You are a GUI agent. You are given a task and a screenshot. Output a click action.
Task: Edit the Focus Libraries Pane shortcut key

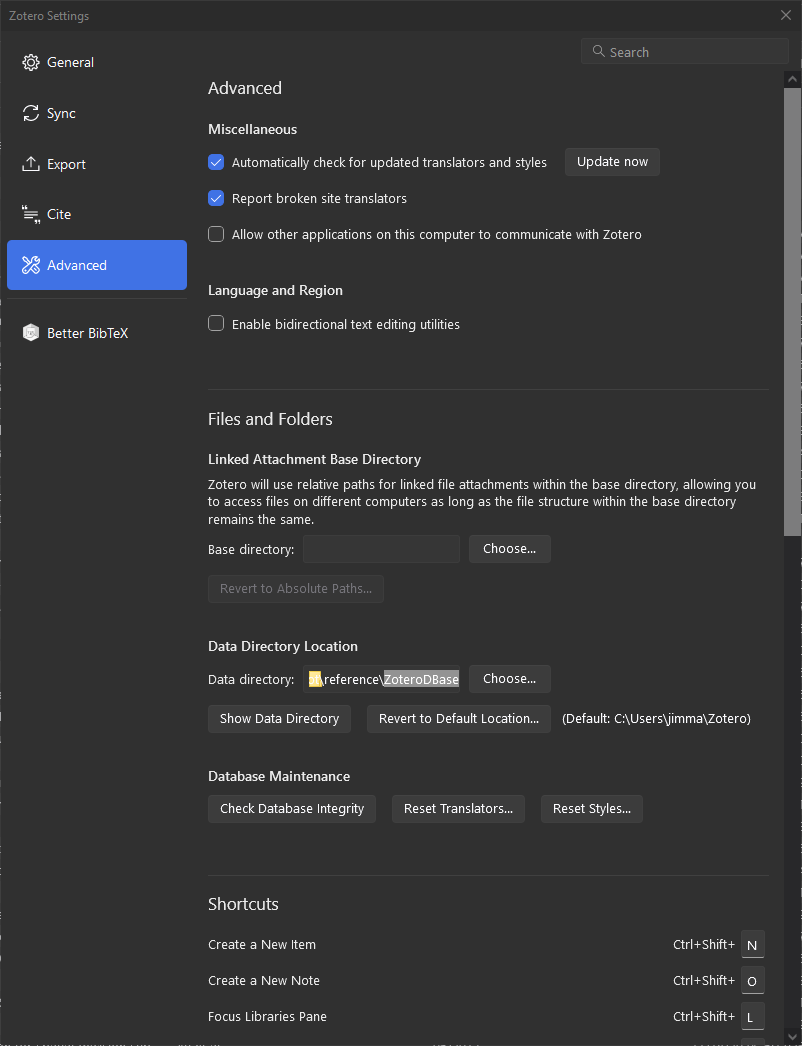pyautogui.click(x=753, y=1017)
